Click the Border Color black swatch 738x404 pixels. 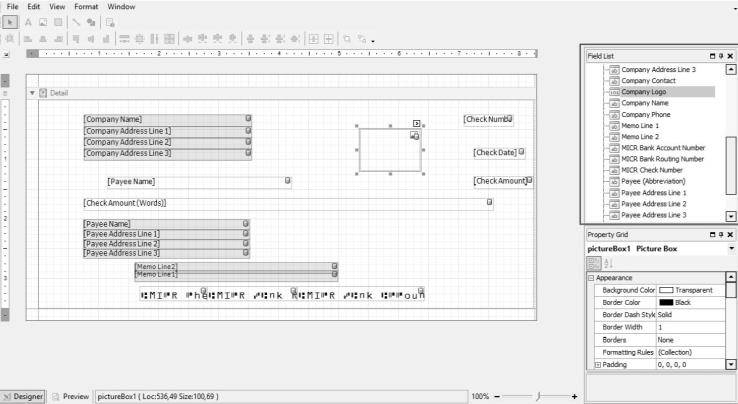click(666, 302)
